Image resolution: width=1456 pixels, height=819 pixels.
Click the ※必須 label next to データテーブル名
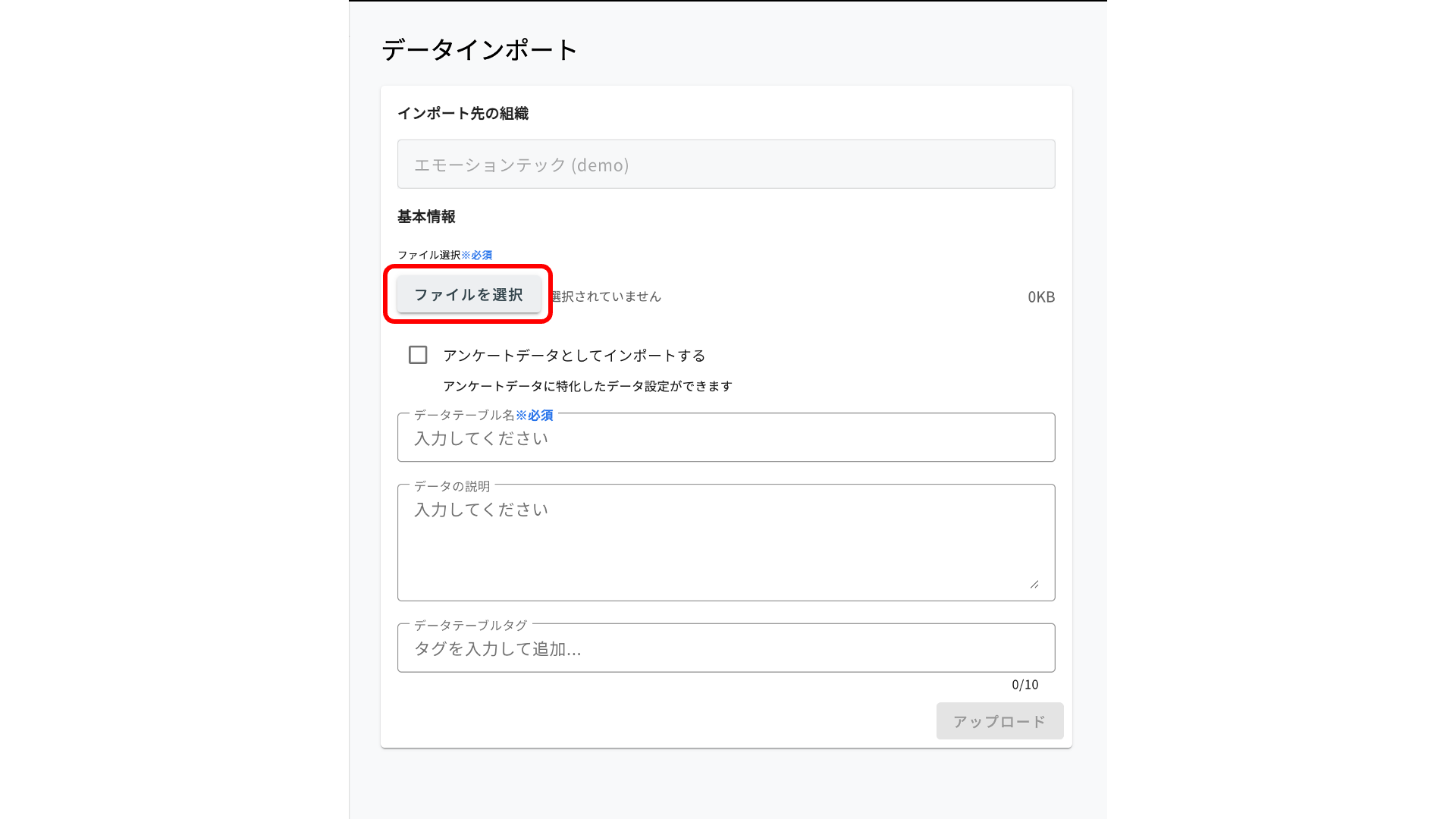(x=535, y=416)
